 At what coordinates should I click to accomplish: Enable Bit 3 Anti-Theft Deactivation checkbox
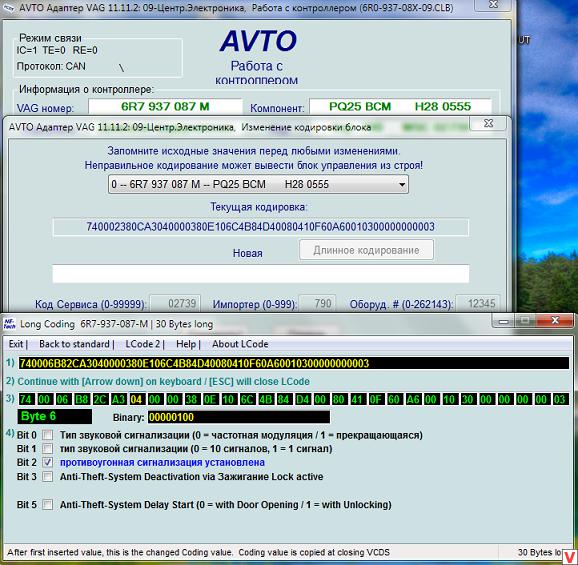47,477
